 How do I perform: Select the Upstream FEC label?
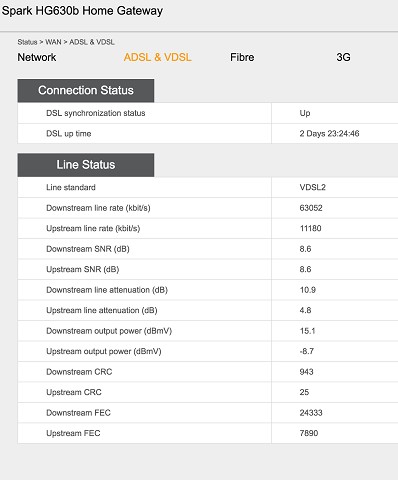pos(73,433)
